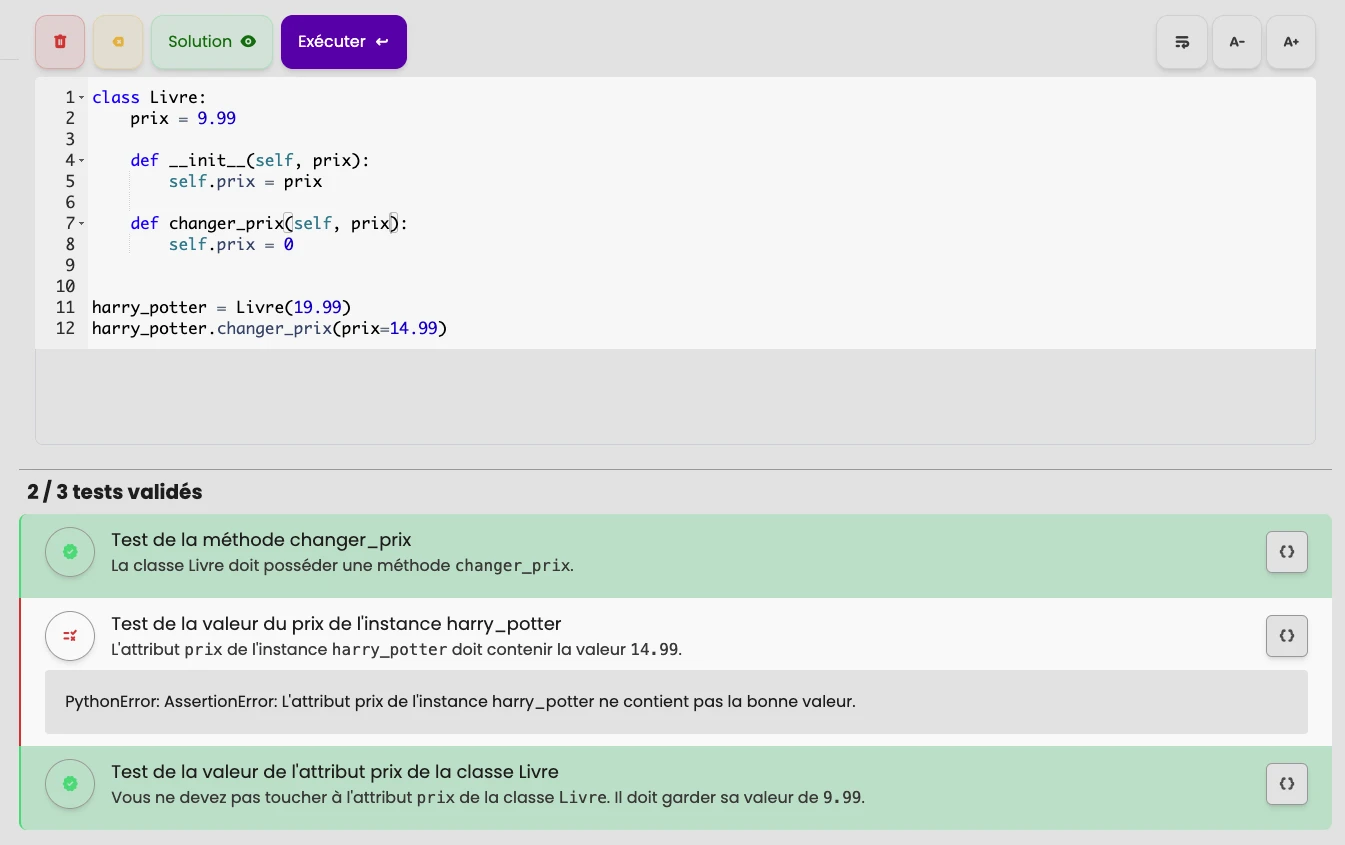Increase font size with A+
Viewport: 1345px width, 845px height.
tap(1291, 41)
